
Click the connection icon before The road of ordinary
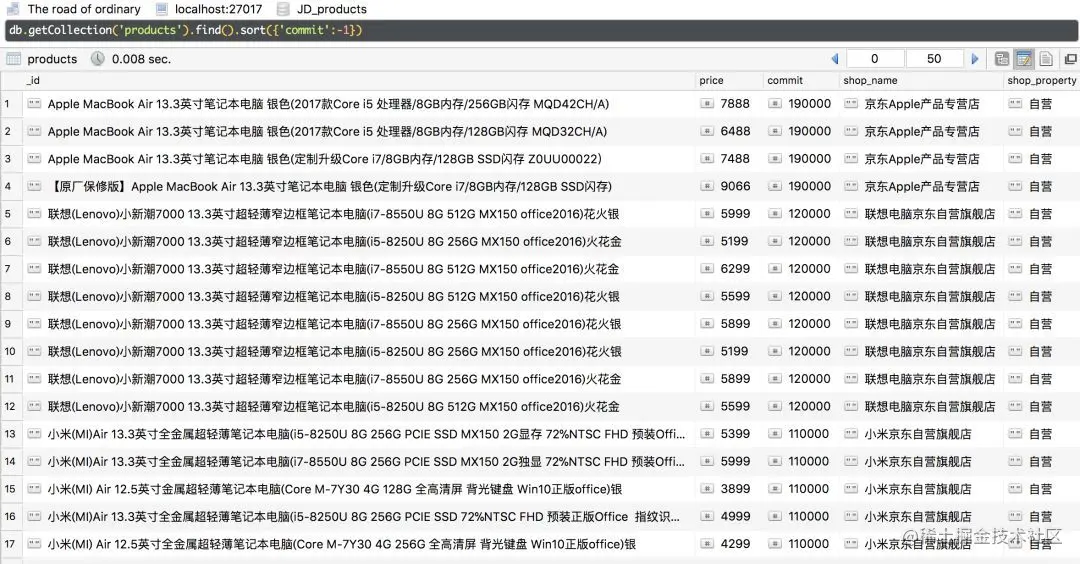pos(14,9)
